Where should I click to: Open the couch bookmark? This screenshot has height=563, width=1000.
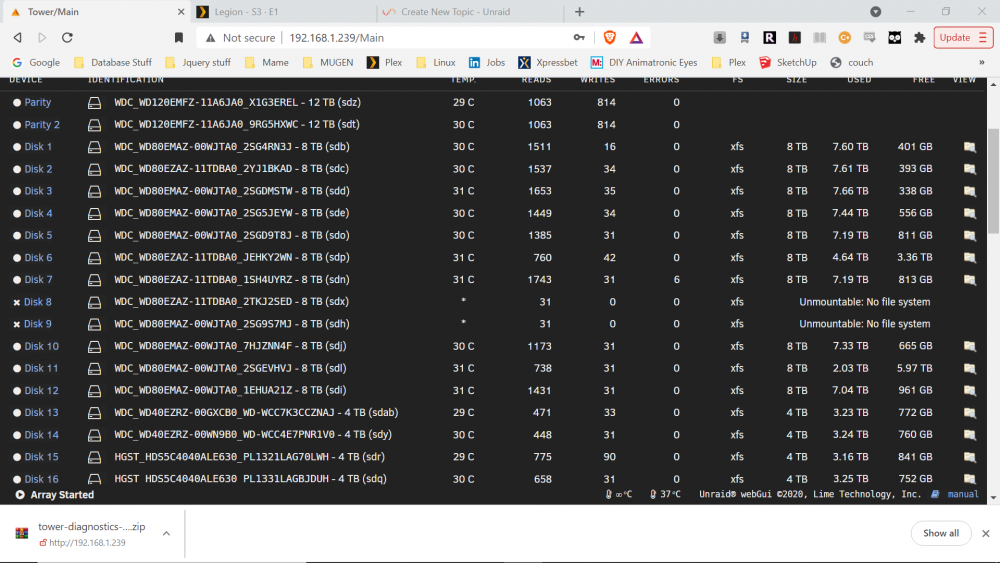pos(852,62)
